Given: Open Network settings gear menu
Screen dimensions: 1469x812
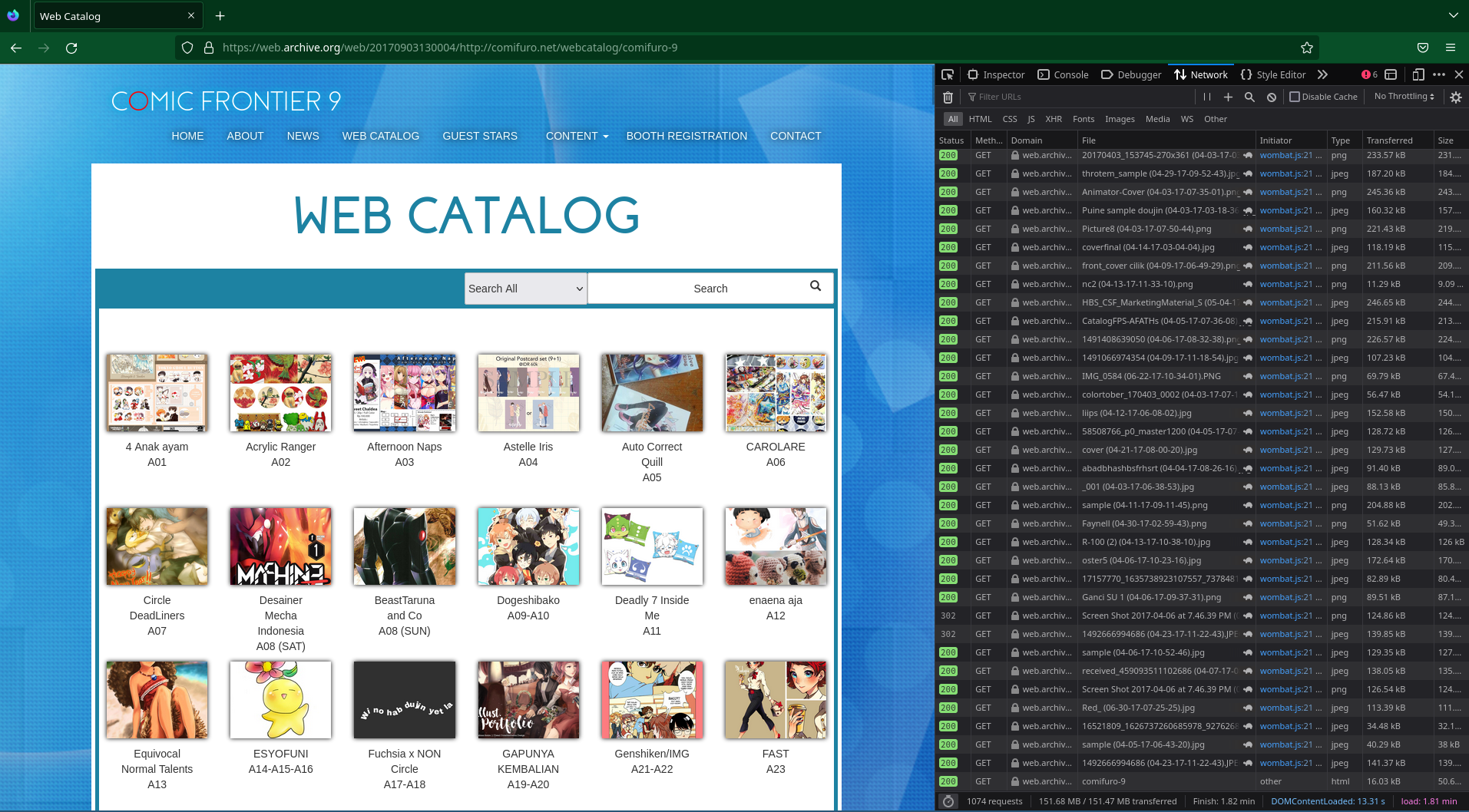Looking at the screenshot, I should tap(1455, 97).
